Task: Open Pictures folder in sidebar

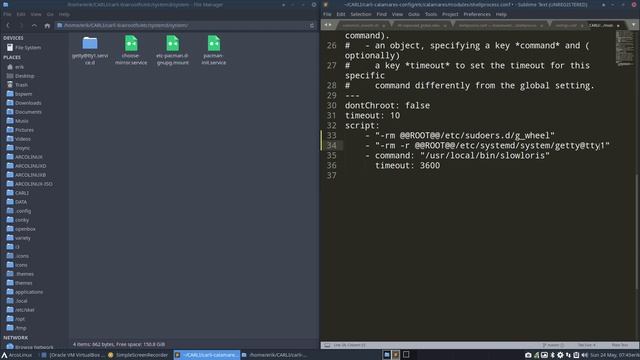Action: 20,130
